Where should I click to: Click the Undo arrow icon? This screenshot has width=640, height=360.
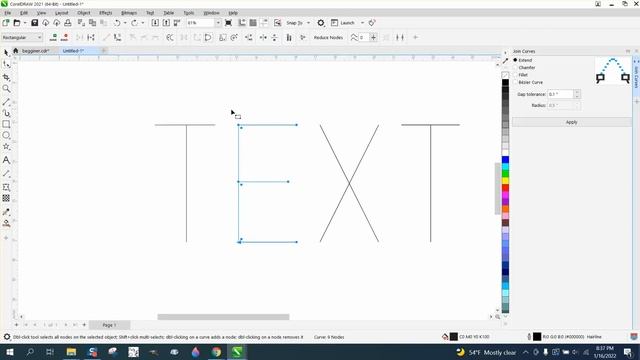point(117,23)
